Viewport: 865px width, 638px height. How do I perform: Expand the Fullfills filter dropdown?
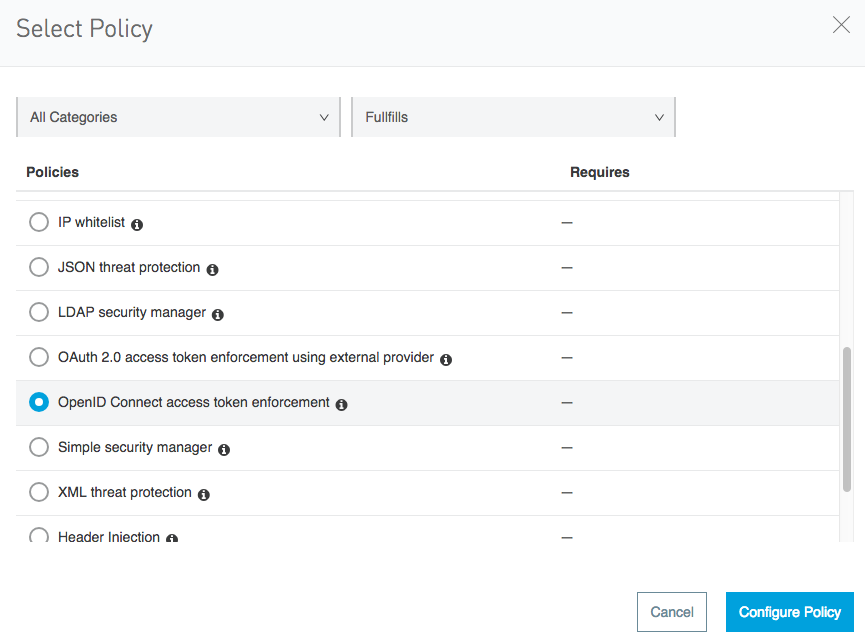coord(513,117)
